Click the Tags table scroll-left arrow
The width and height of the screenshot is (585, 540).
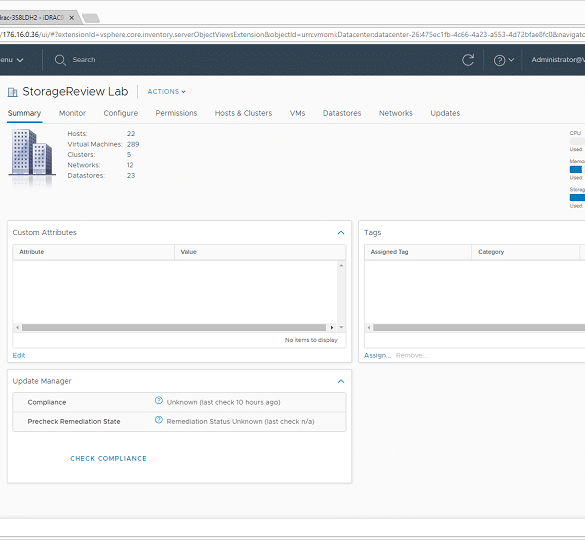coord(369,327)
